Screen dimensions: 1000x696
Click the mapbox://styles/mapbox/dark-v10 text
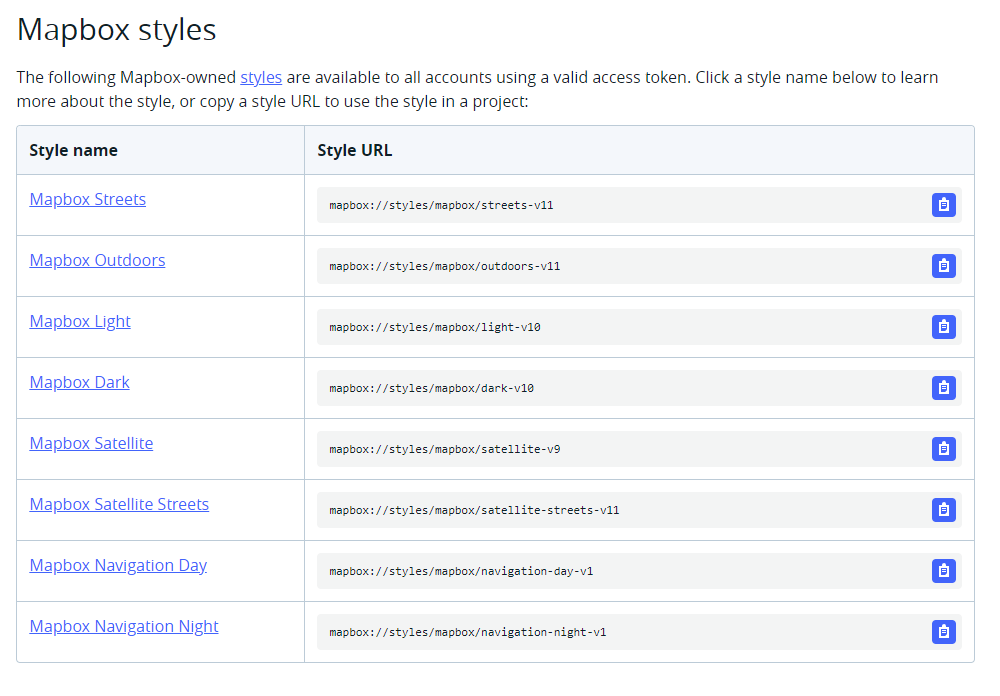(432, 389)
